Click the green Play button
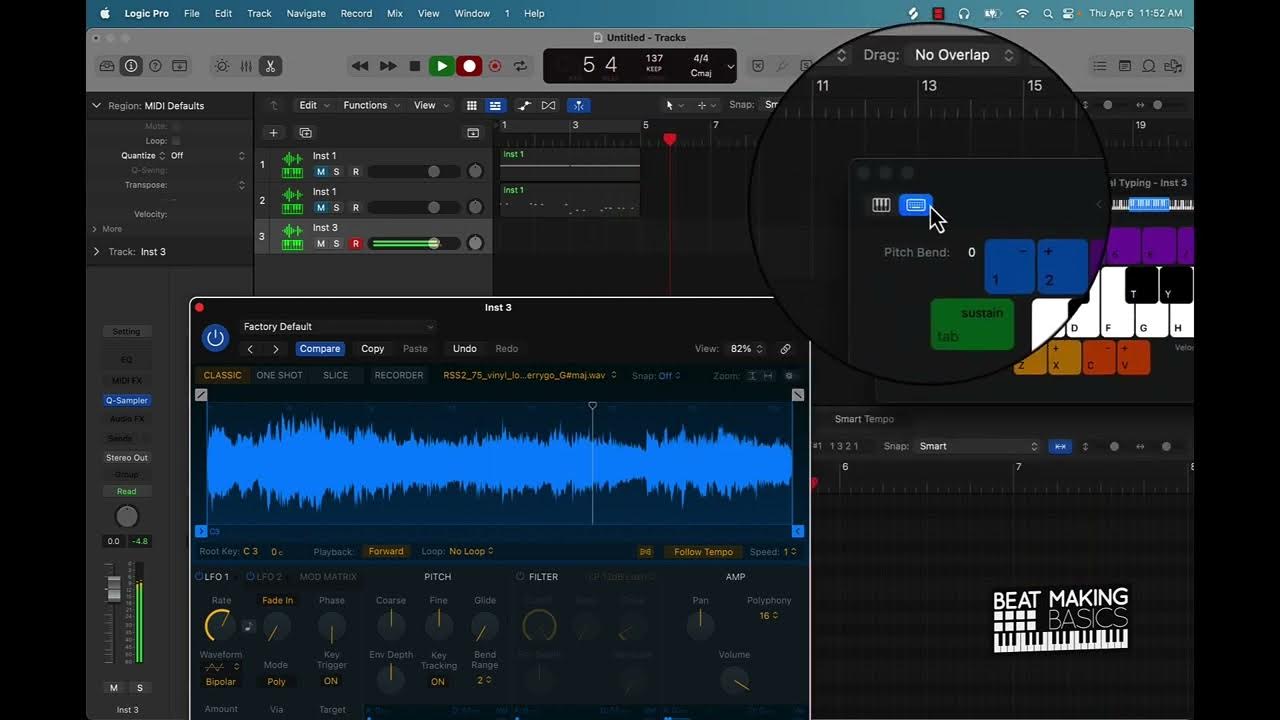The image size is (1280, 720). (x=441, y=66)
